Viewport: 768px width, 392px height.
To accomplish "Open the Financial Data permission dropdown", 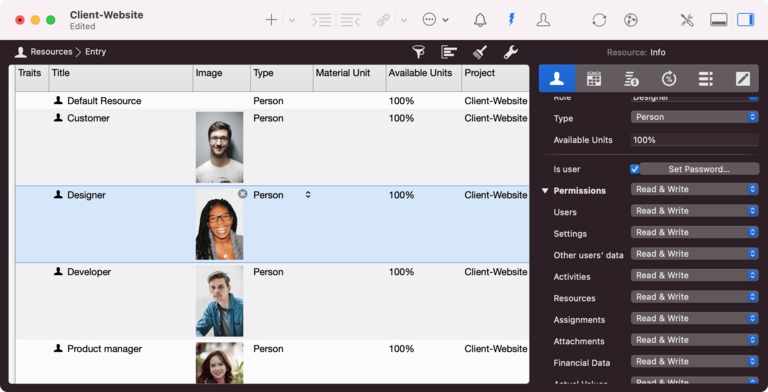I will [x=695, y=362].
